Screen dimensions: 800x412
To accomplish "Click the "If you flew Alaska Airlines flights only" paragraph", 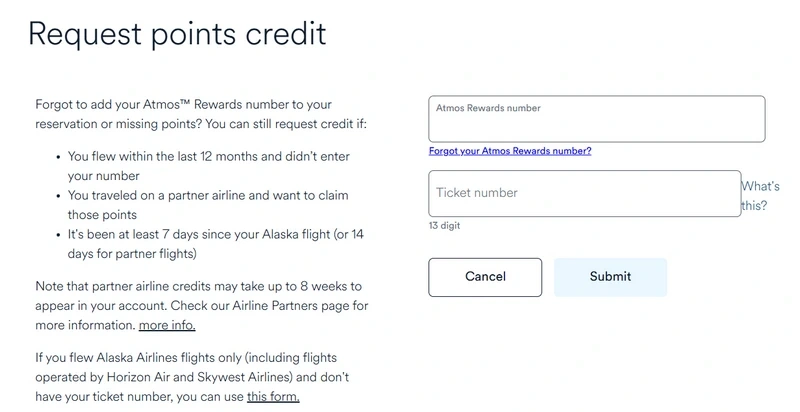I will 192,377.
